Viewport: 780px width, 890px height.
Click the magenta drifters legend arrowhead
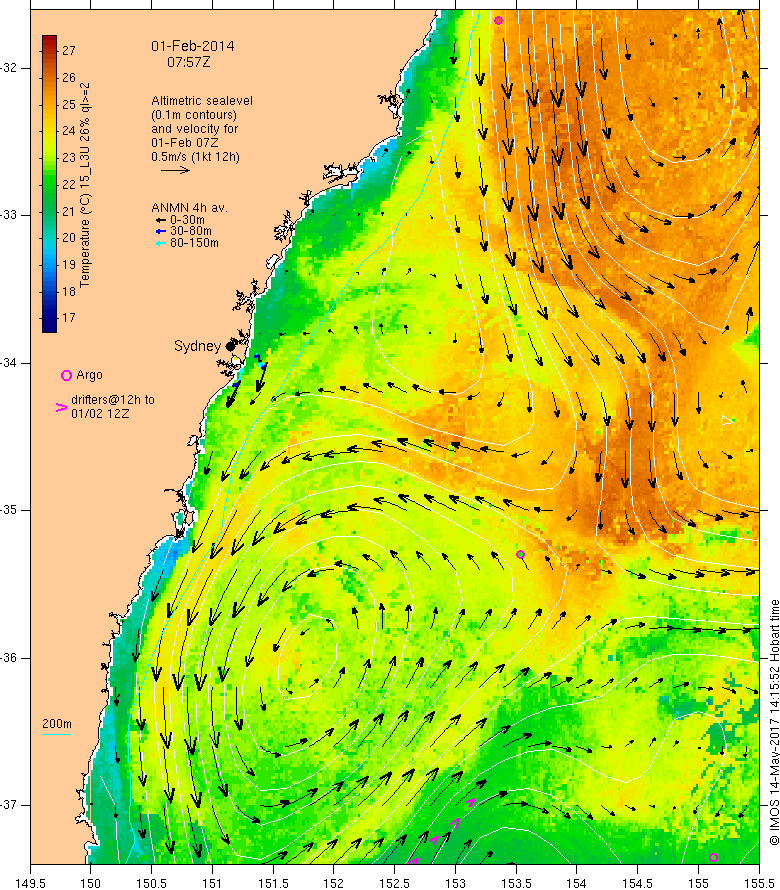[x=61, y=407]
